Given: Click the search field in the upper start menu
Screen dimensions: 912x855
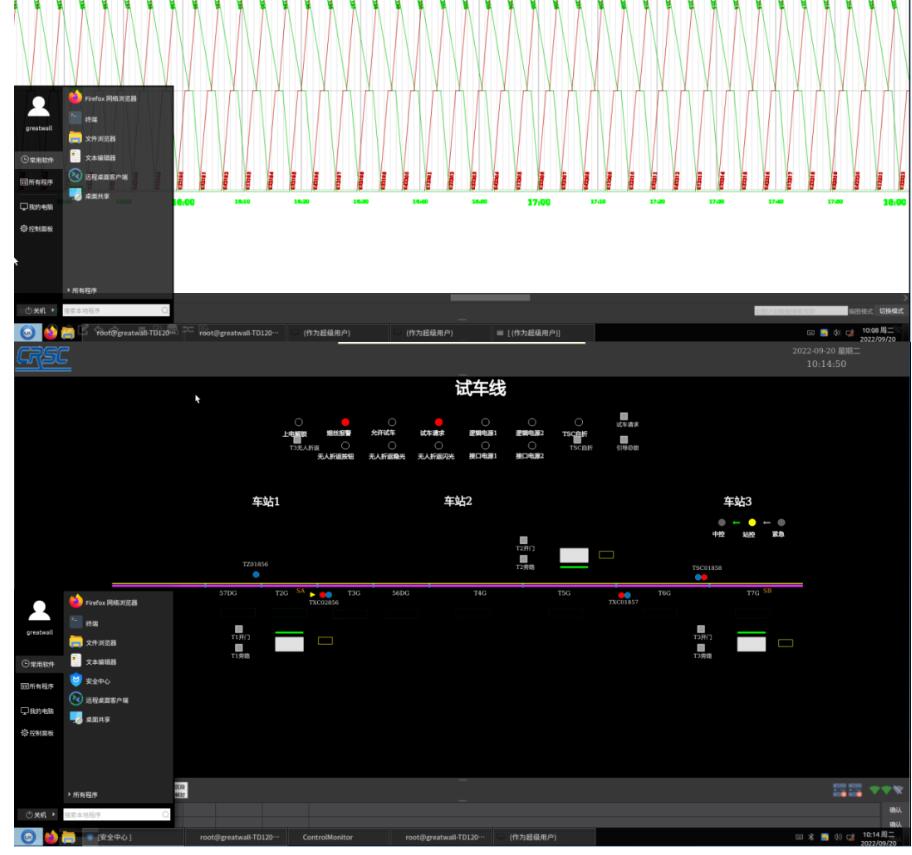Looking at the screenshot, I should [115, 311].
